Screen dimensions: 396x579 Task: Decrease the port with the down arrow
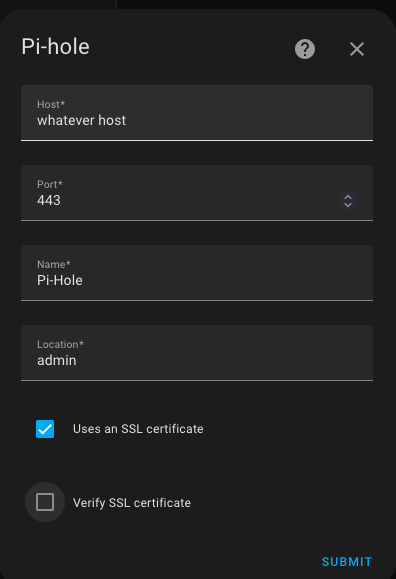pos(348,205)
